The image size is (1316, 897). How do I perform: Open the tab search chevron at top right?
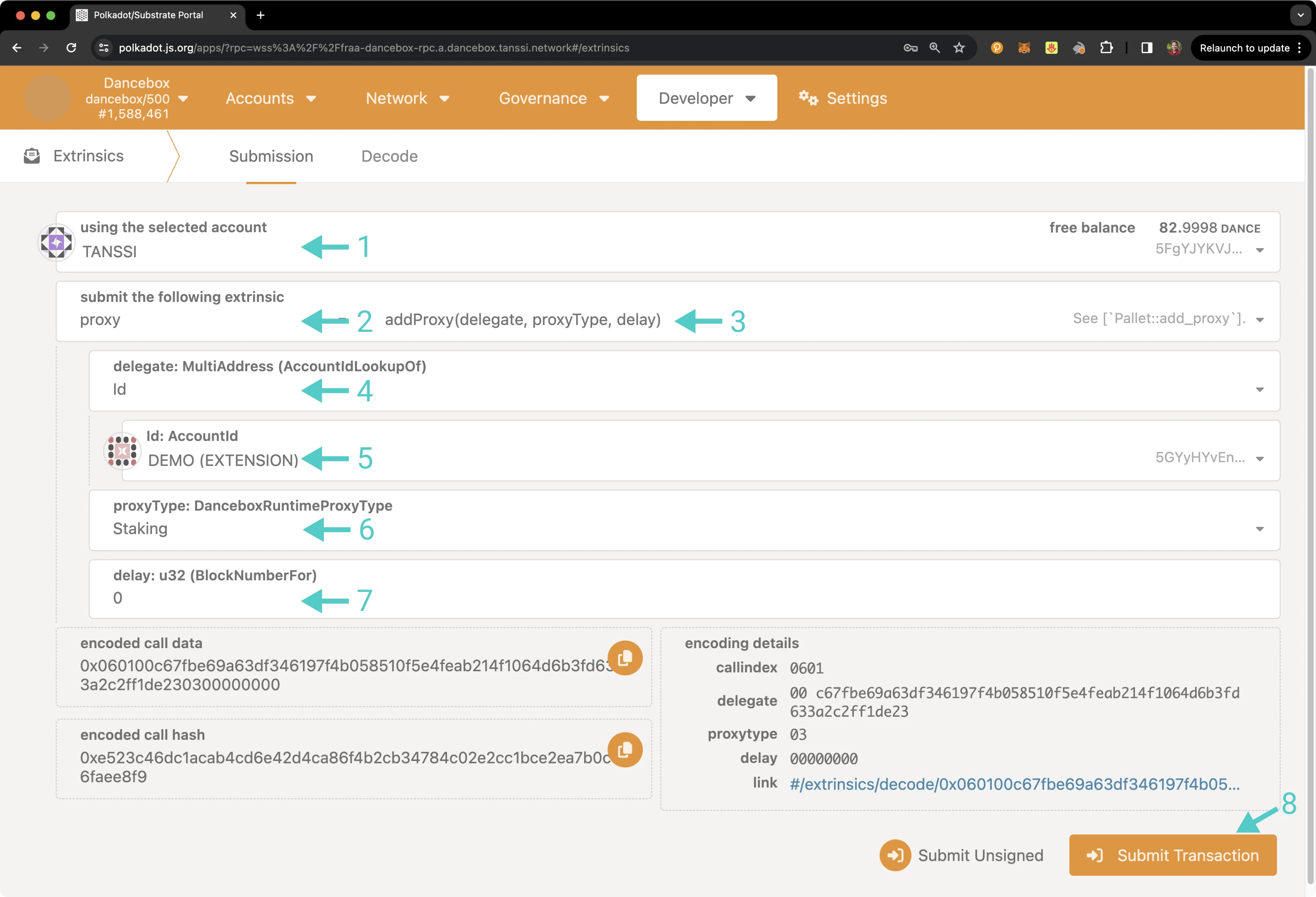coord(1300,15)
